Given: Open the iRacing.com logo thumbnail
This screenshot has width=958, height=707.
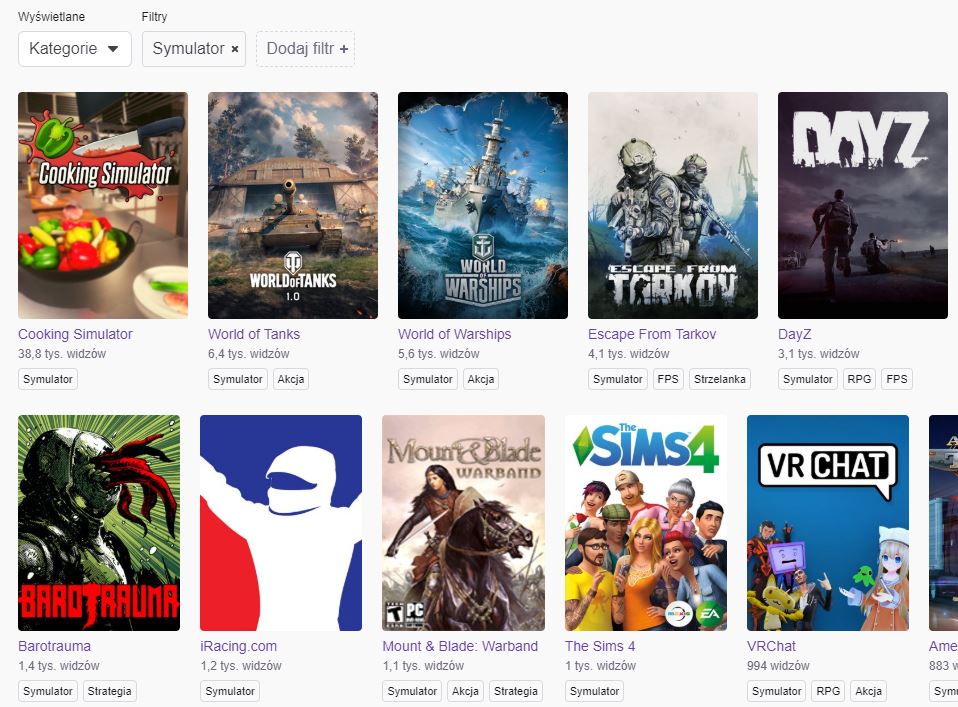Looking at the screenshot, I should pyautogui.click(x=281, y=523).
